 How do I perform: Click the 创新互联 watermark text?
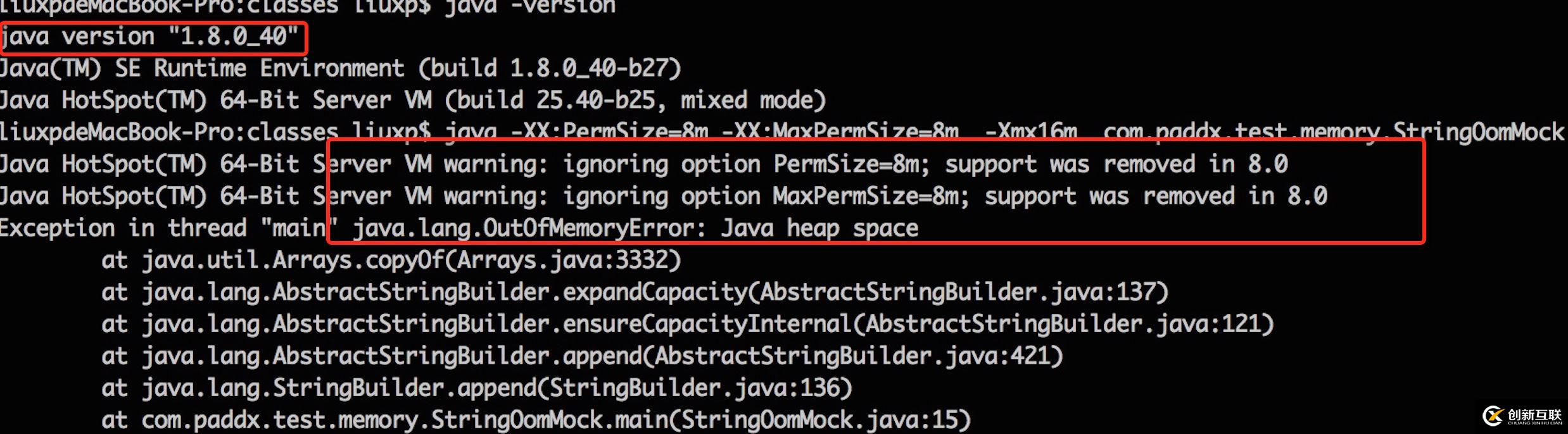1535,415
